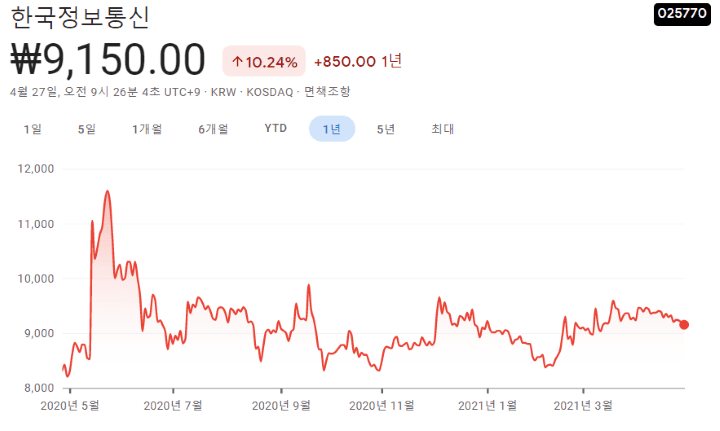This screenshot has width=720, height=431.
Task: Click the up arrow icon in change badge
Action: click(x=237, y=61)
